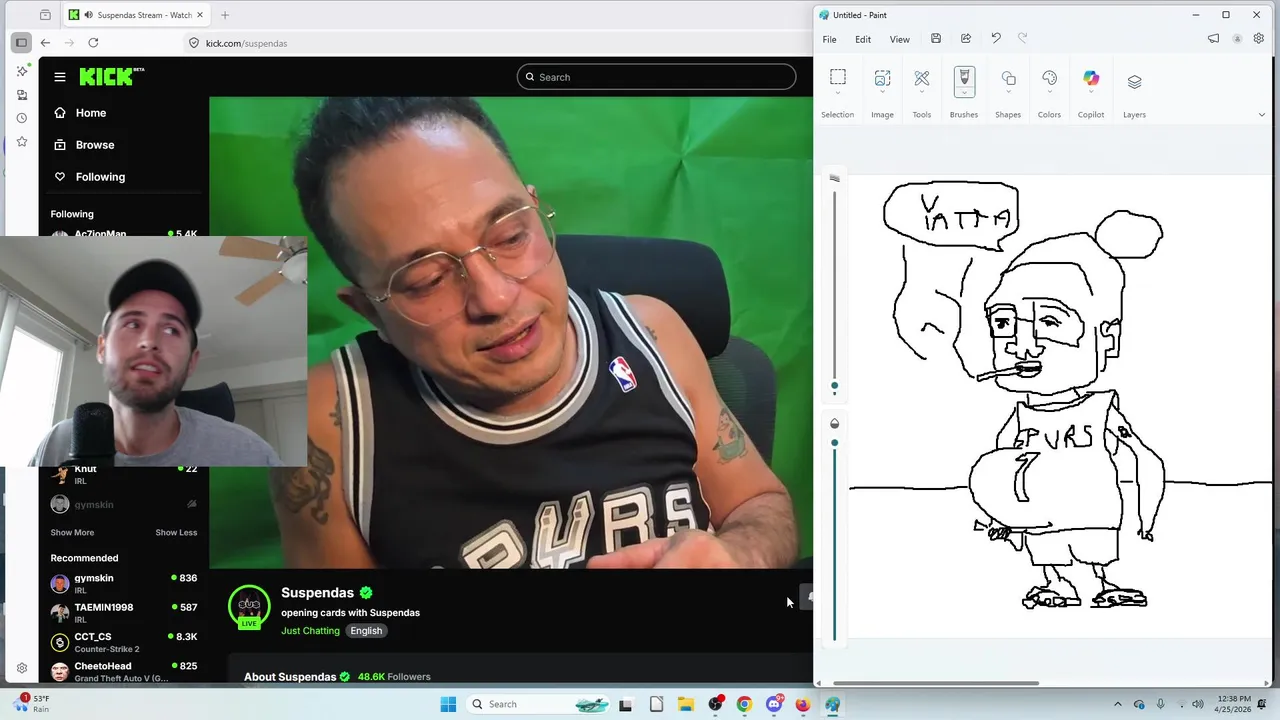This screenshot has width=1280, height=720.
Task: Open the Tools group in Paint
Action: (922, 78)
